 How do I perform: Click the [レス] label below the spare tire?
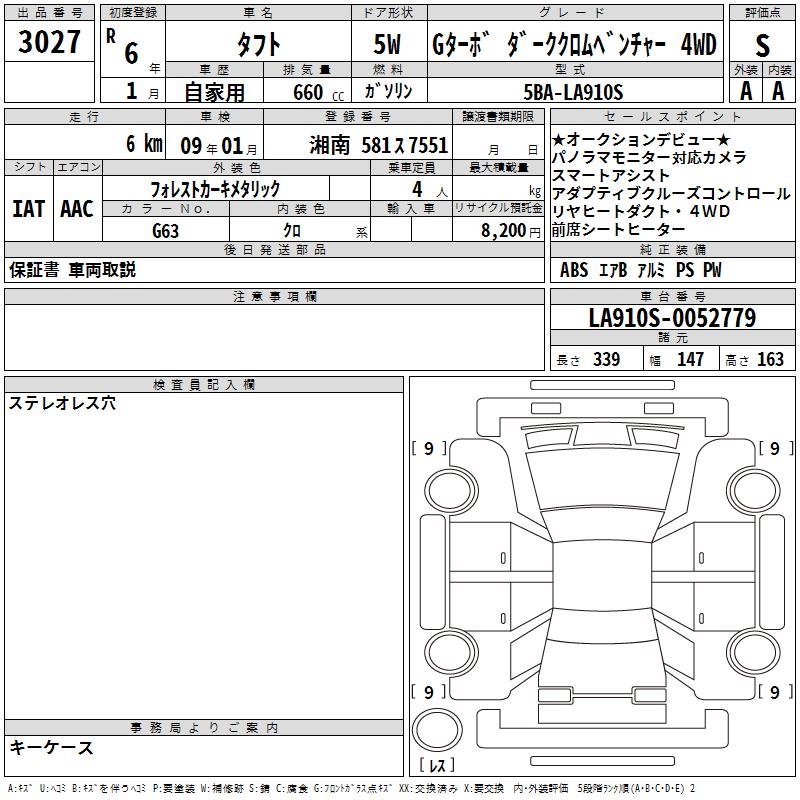(437, 768)
